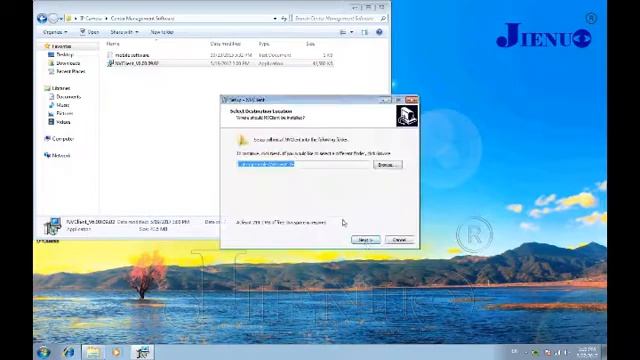Select the mobile software text file
This screenshot has width=640, height=360.
pos(220,55)
